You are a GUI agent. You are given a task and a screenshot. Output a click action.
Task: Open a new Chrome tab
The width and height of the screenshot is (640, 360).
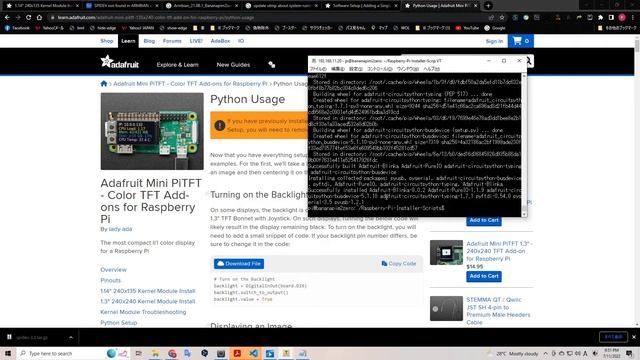click(488, 6)
